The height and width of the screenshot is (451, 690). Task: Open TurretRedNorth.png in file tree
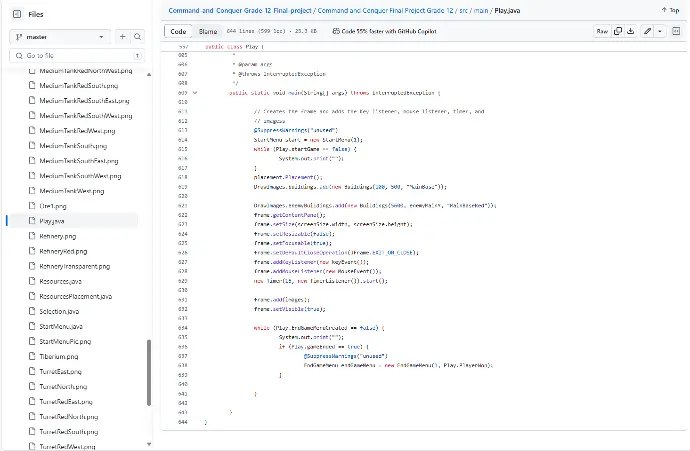tap(69, 417)
